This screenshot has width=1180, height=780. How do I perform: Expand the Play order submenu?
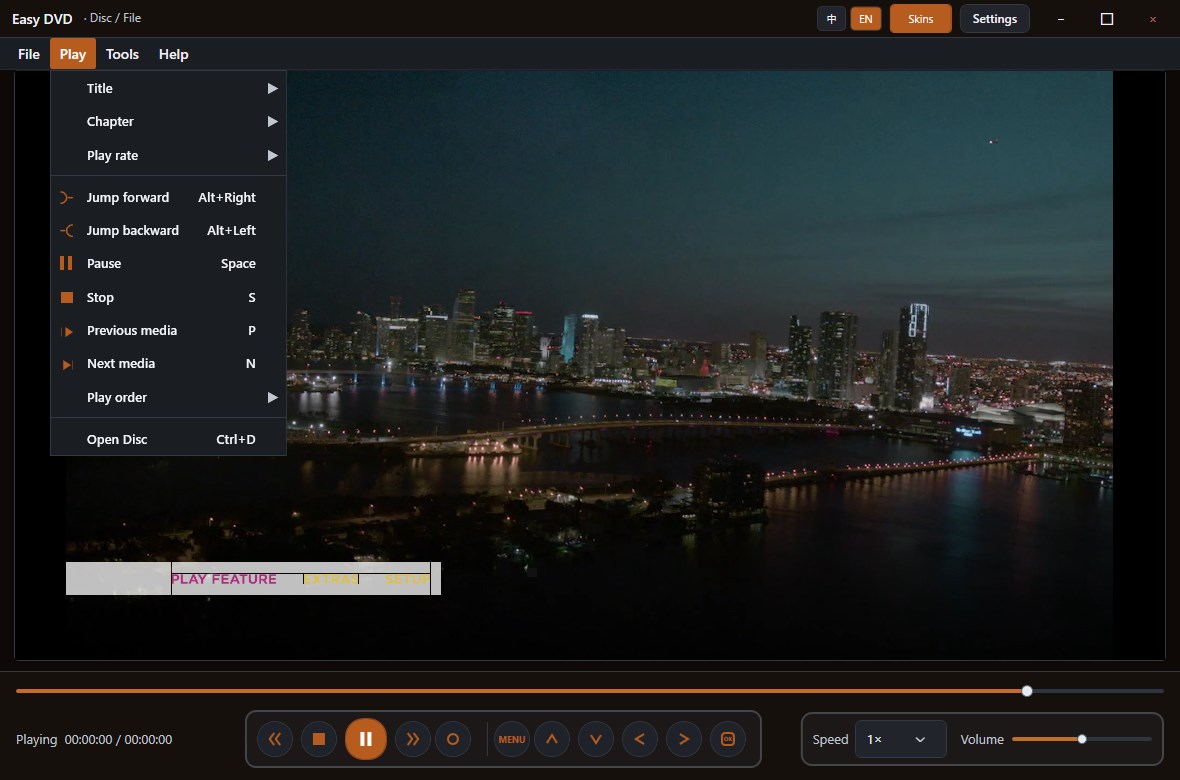tap(169, 397)
